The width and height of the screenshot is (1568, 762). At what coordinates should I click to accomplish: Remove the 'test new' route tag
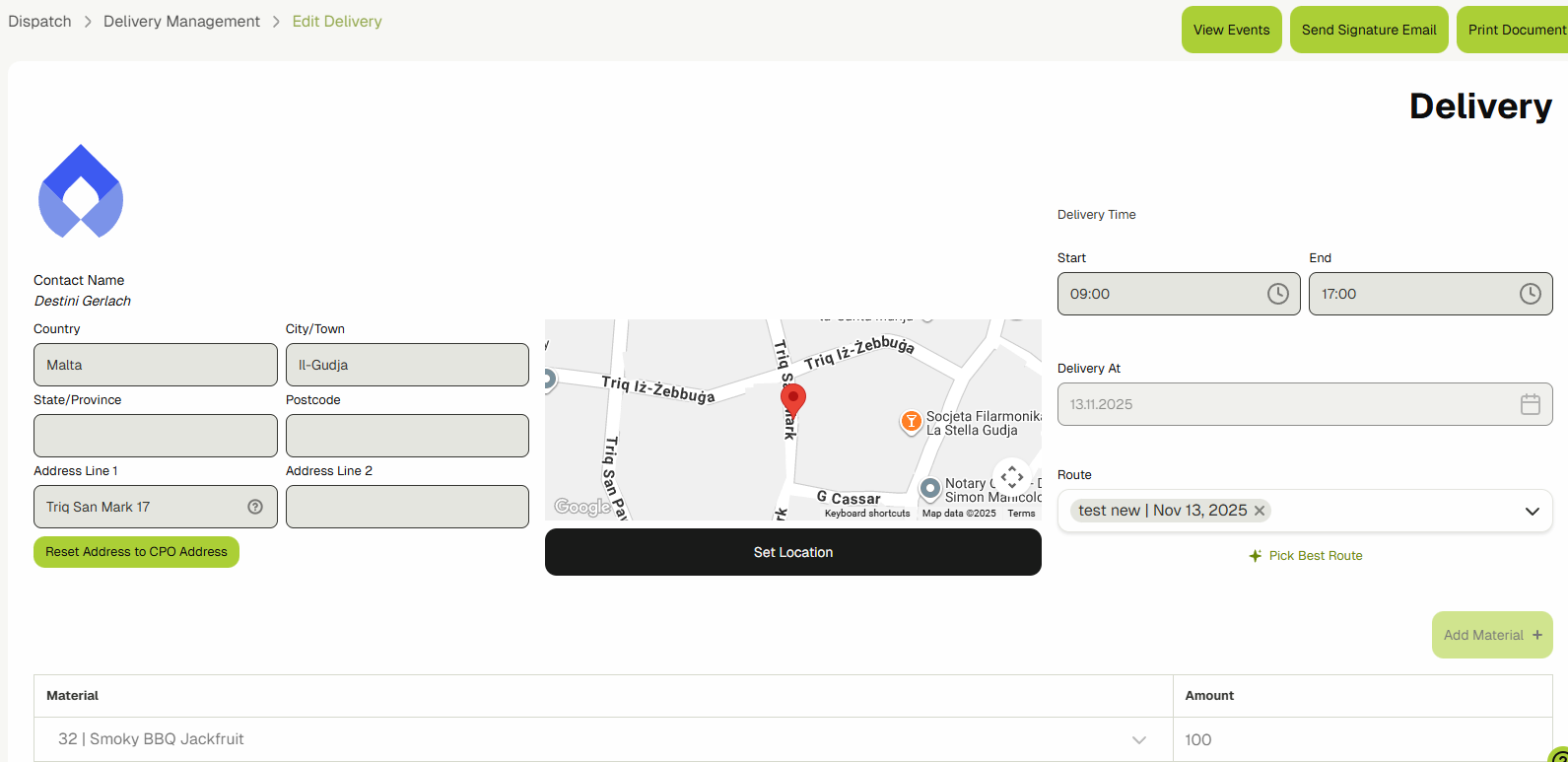tap(1260, 511)
